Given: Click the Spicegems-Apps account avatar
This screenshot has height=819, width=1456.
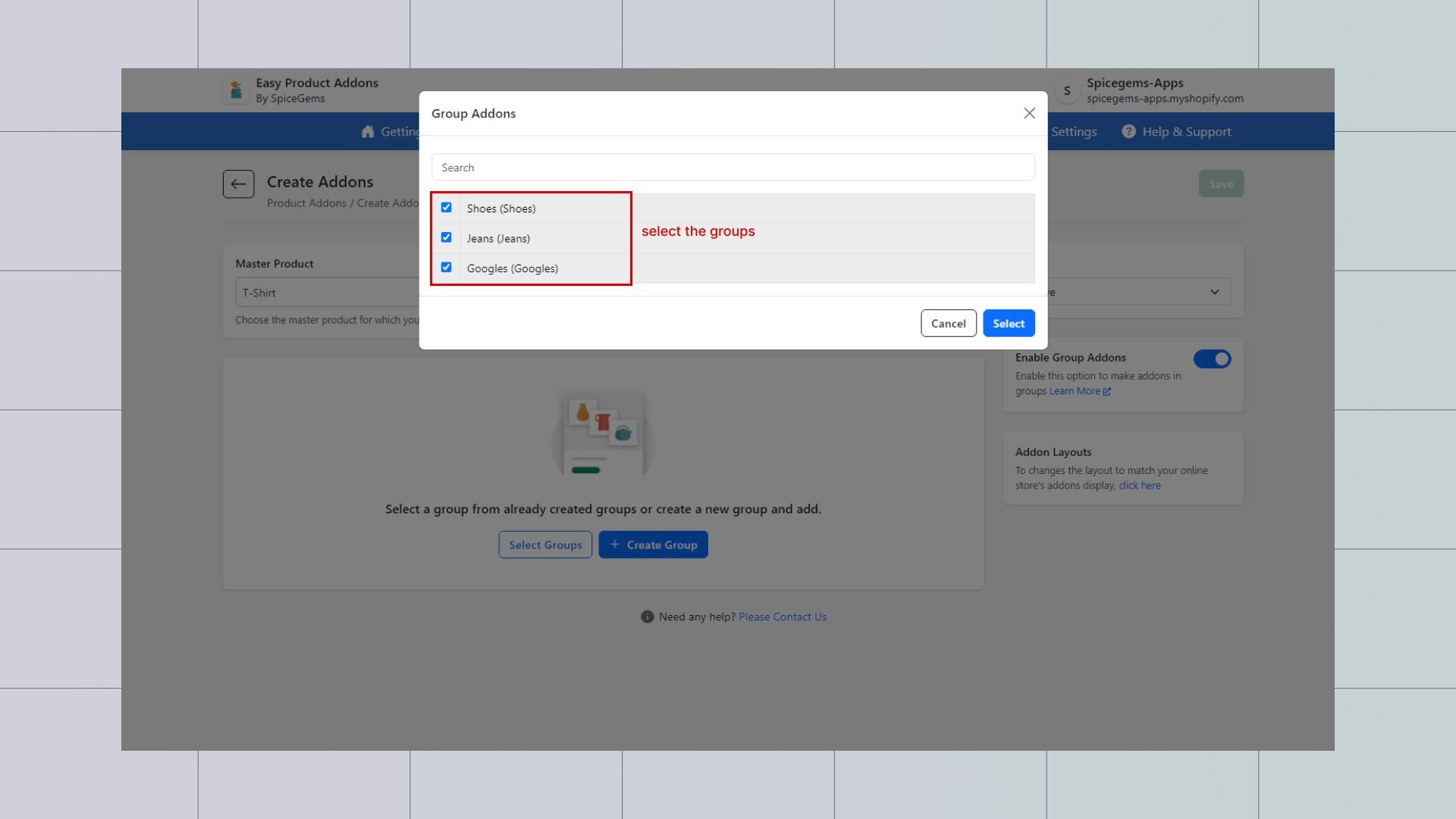Looking at the screenshot, I should tap(1067, 90).
